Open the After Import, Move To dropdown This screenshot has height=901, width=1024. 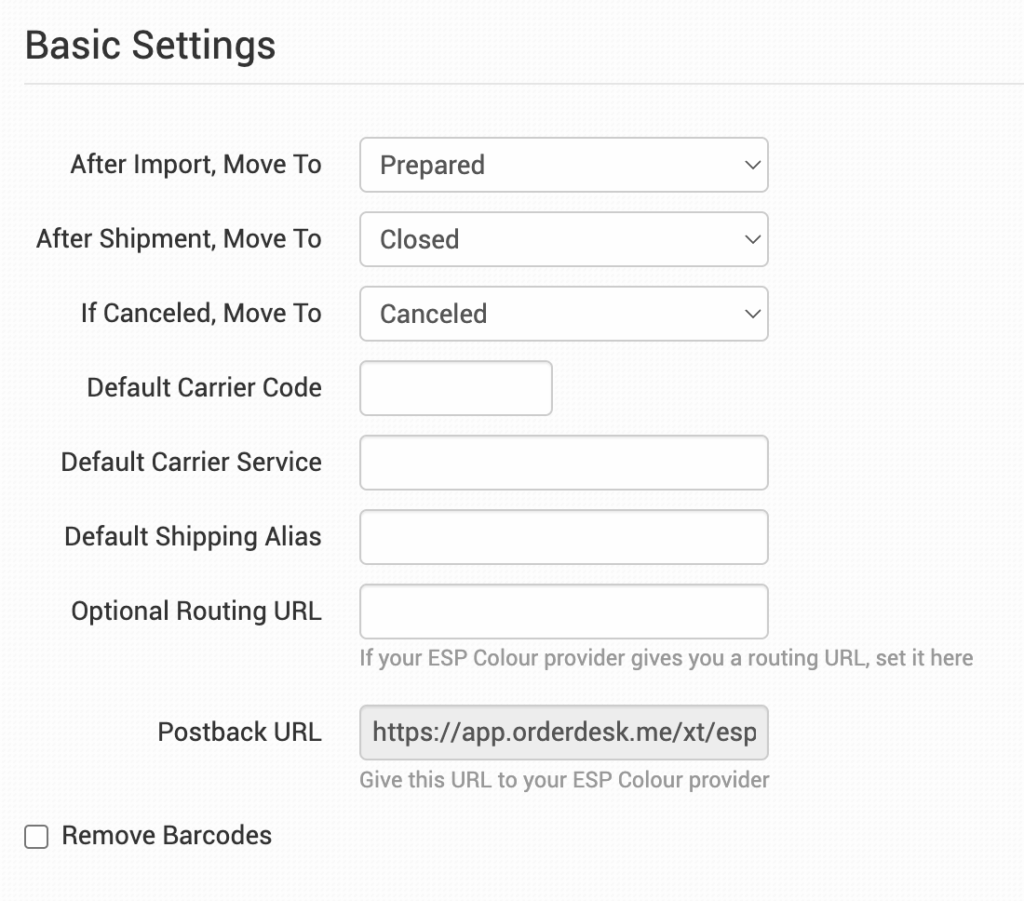coord(563,165)
